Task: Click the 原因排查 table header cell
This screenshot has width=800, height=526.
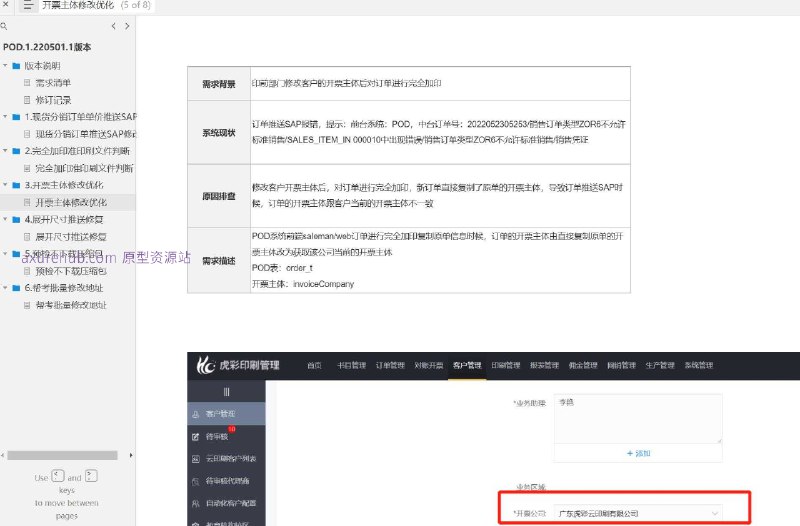Action: point(219,196)
